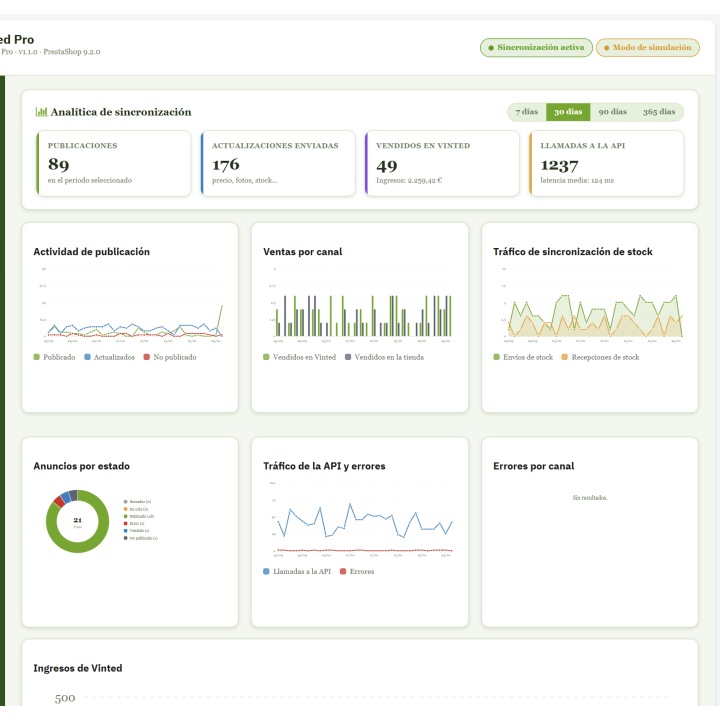Click the 'Ventas por canal' chart title

coord(303,252)
